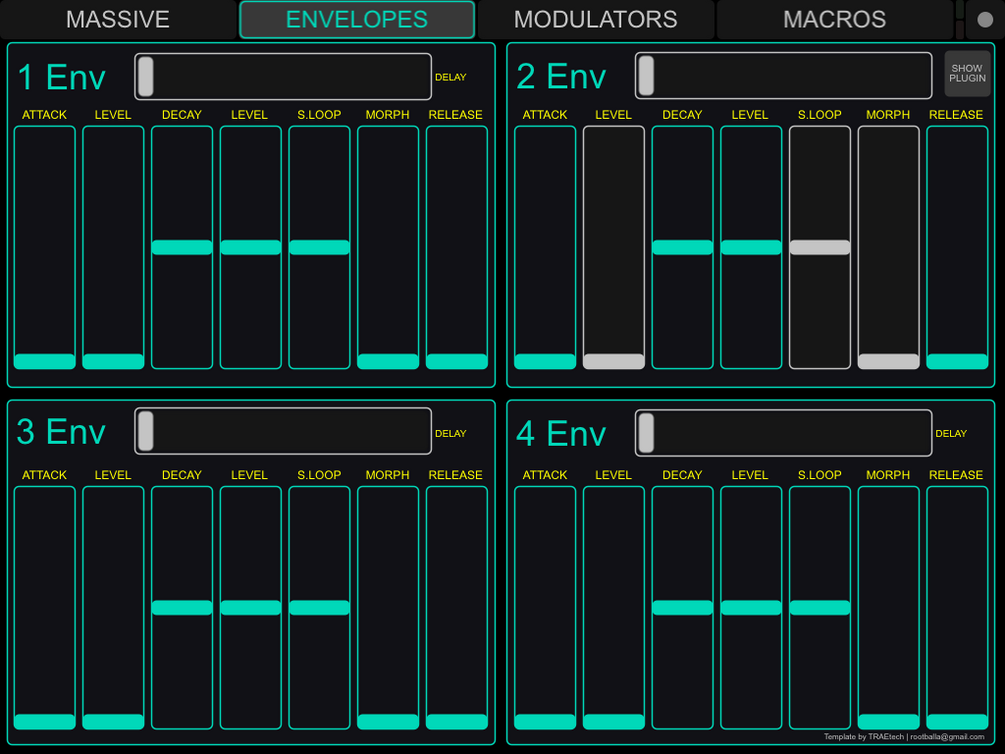The image size is (1005, 754).
Task: Click the DELAY label in 4 Env
Action: pos(951,433)
